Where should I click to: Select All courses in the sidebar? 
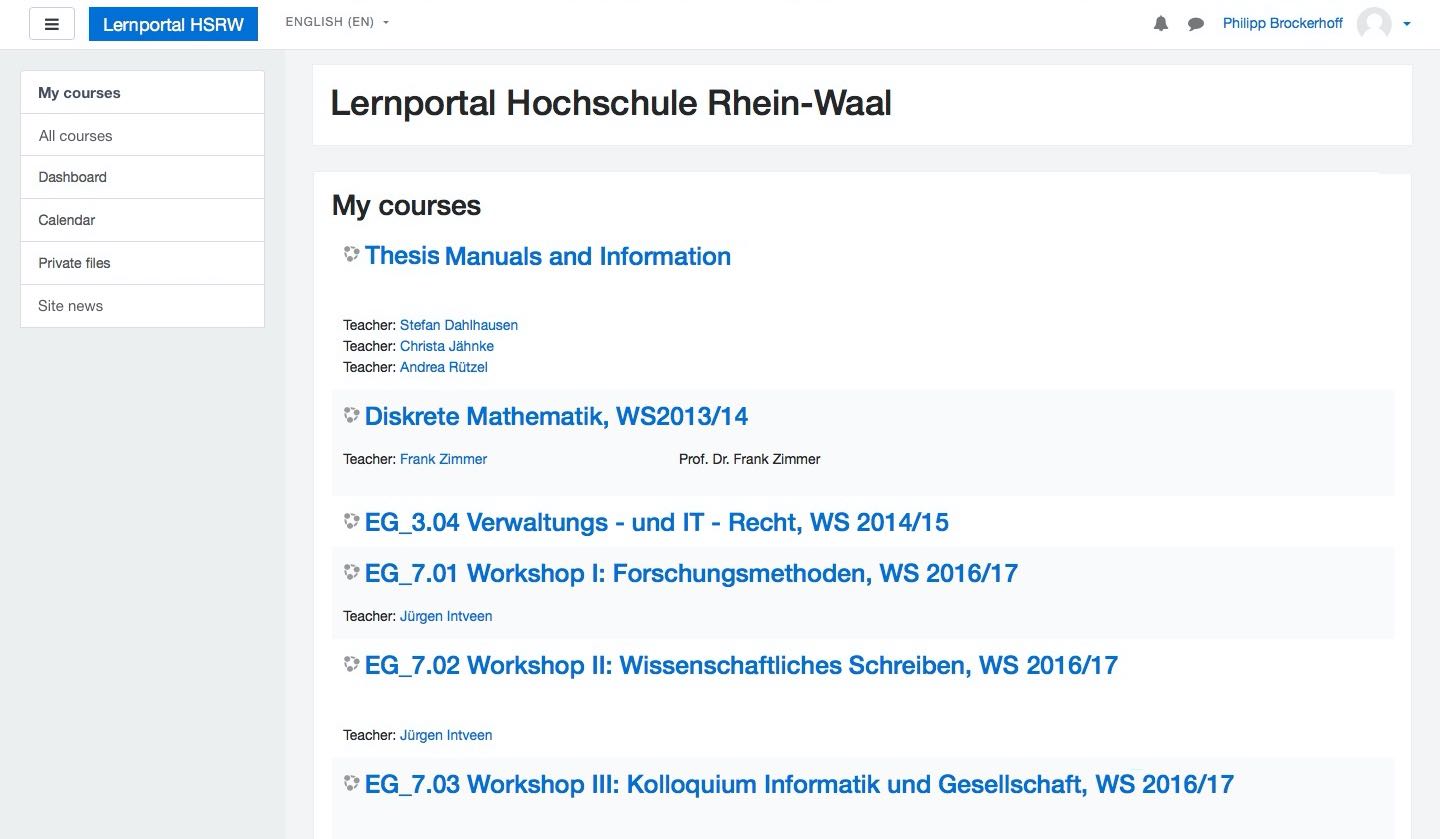75,136
